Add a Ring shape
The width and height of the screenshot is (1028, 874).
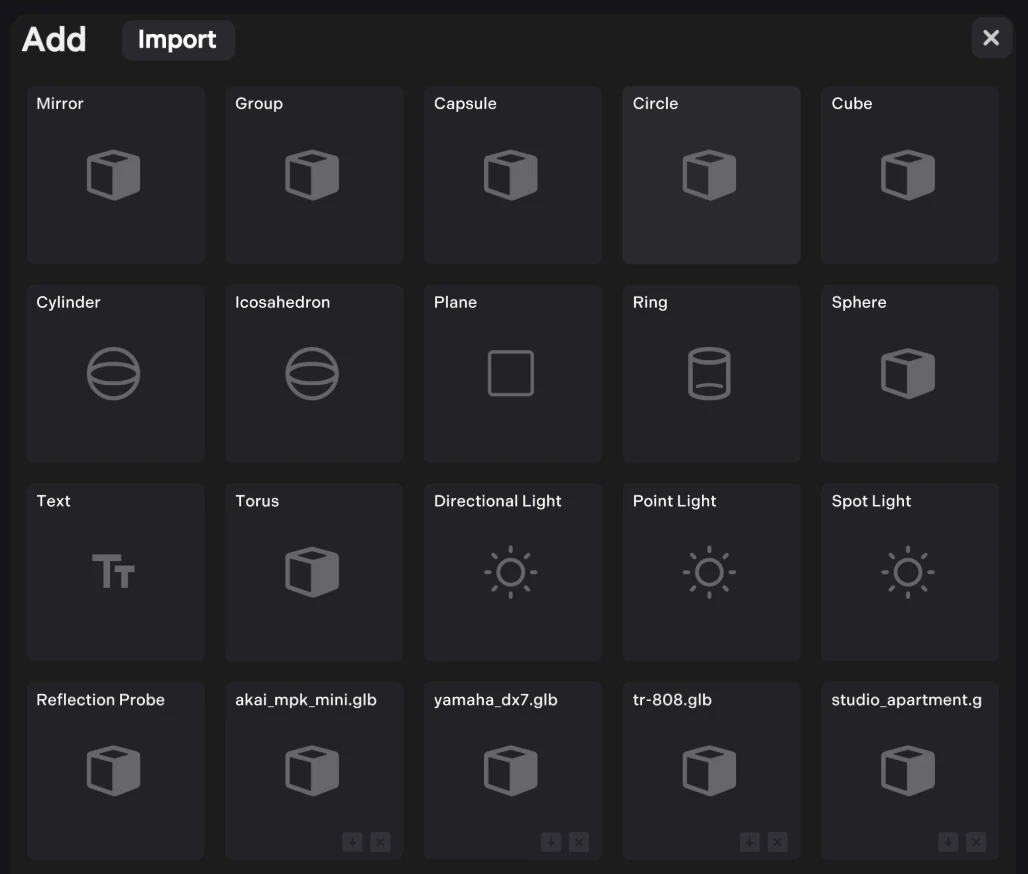click(710, 374)
